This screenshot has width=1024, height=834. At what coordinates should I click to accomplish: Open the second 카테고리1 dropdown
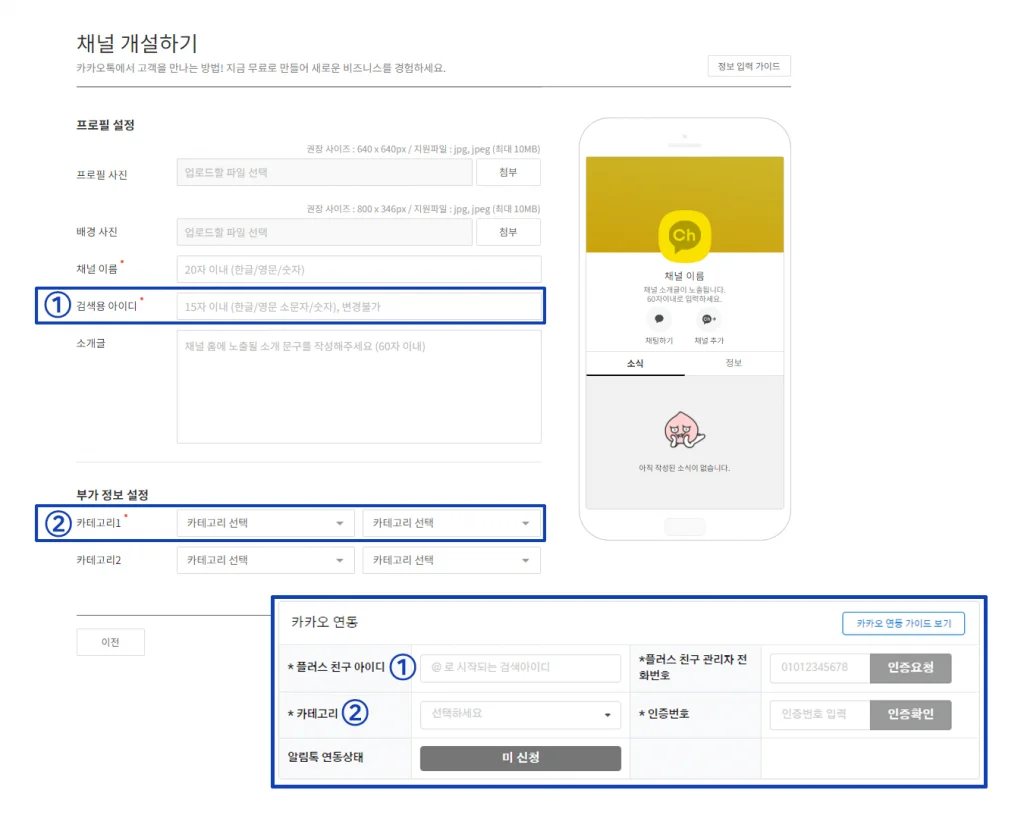[x=451, y=523]
